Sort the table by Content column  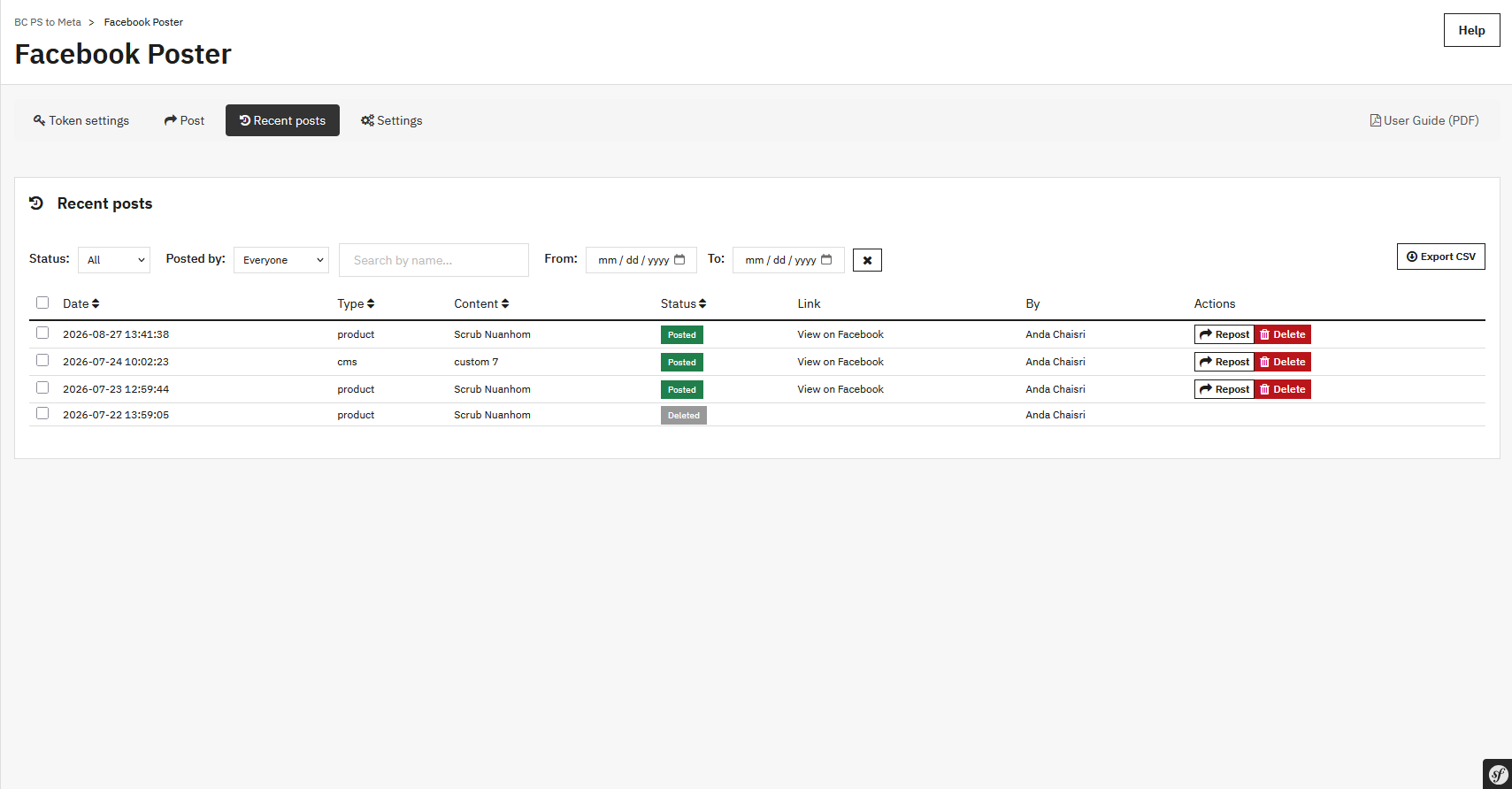481,303
